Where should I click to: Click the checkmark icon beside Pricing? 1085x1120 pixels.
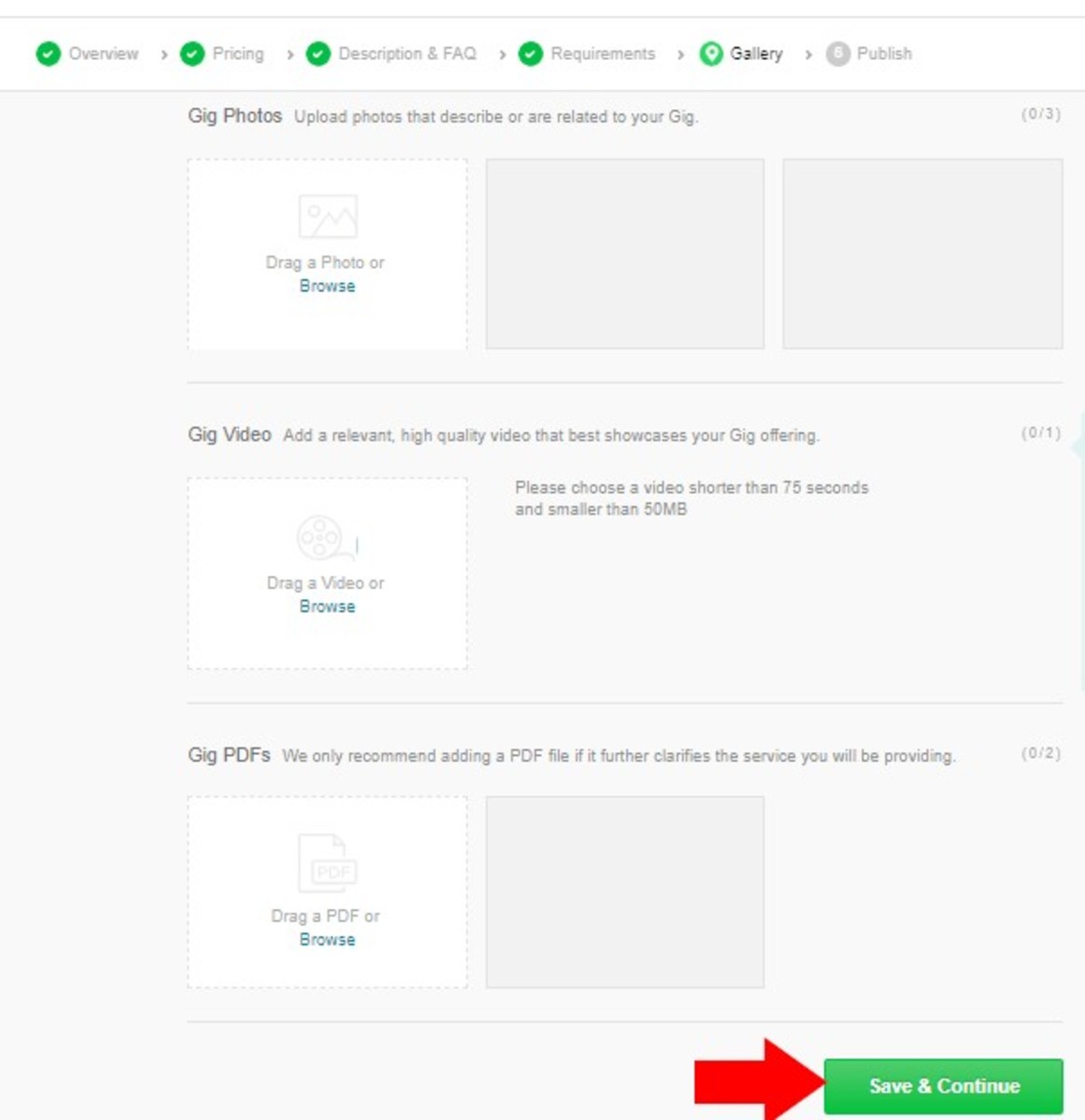click(x=192, y=54)
